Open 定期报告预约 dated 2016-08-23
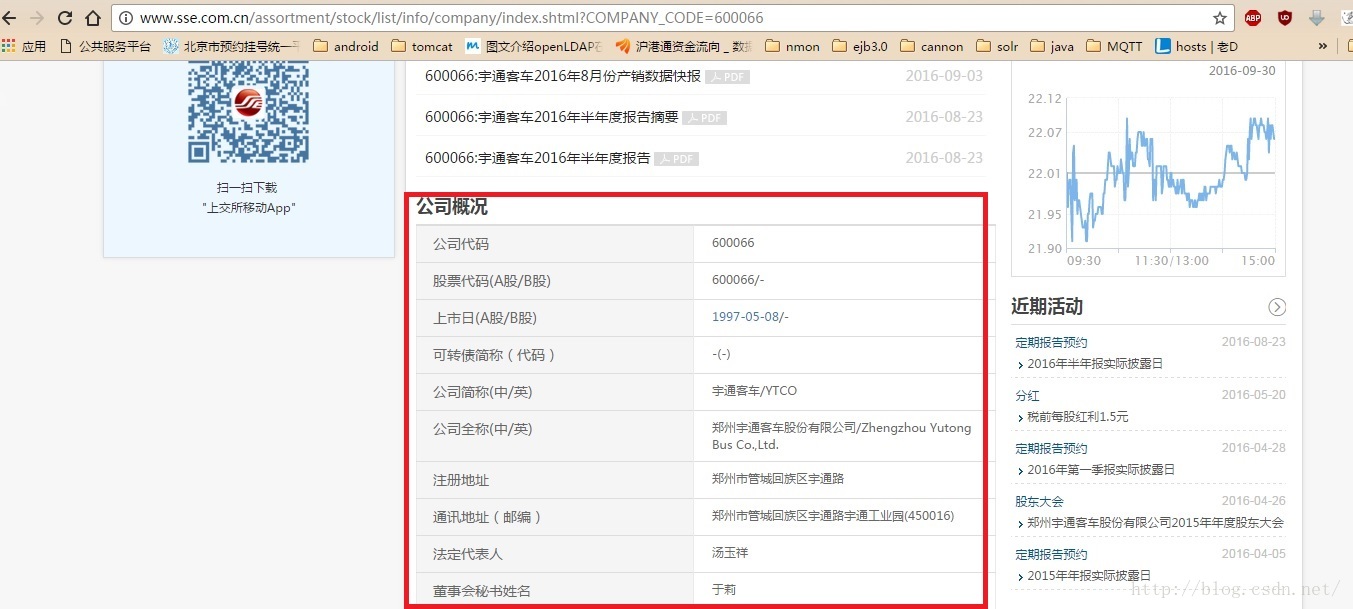This screenshot has height=609, width=1353. 1051,342
